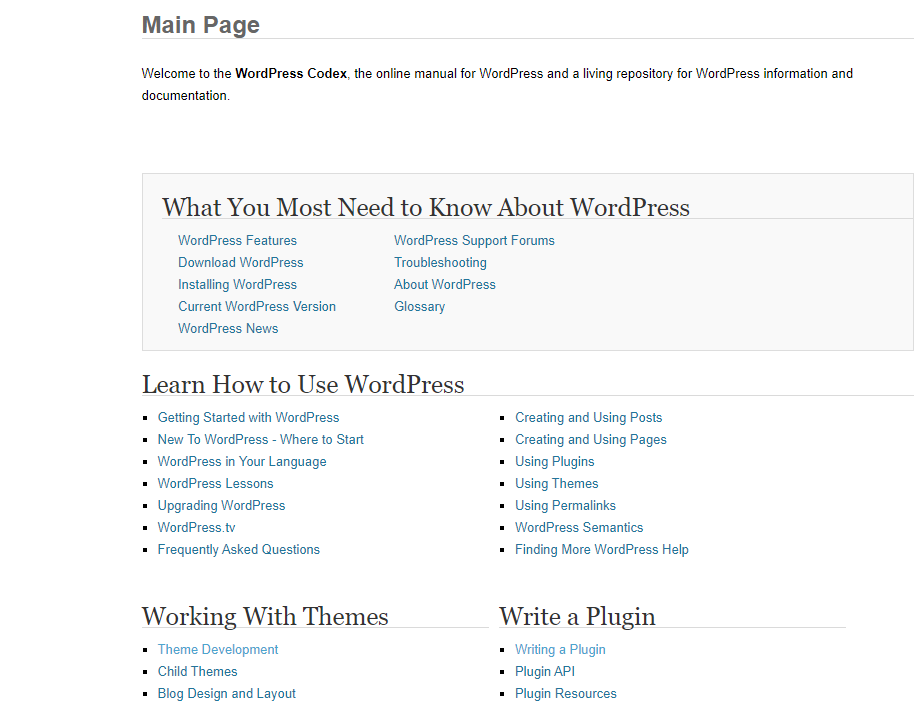Open Upgrading WordPress link
924x728 pixels.
222,506
